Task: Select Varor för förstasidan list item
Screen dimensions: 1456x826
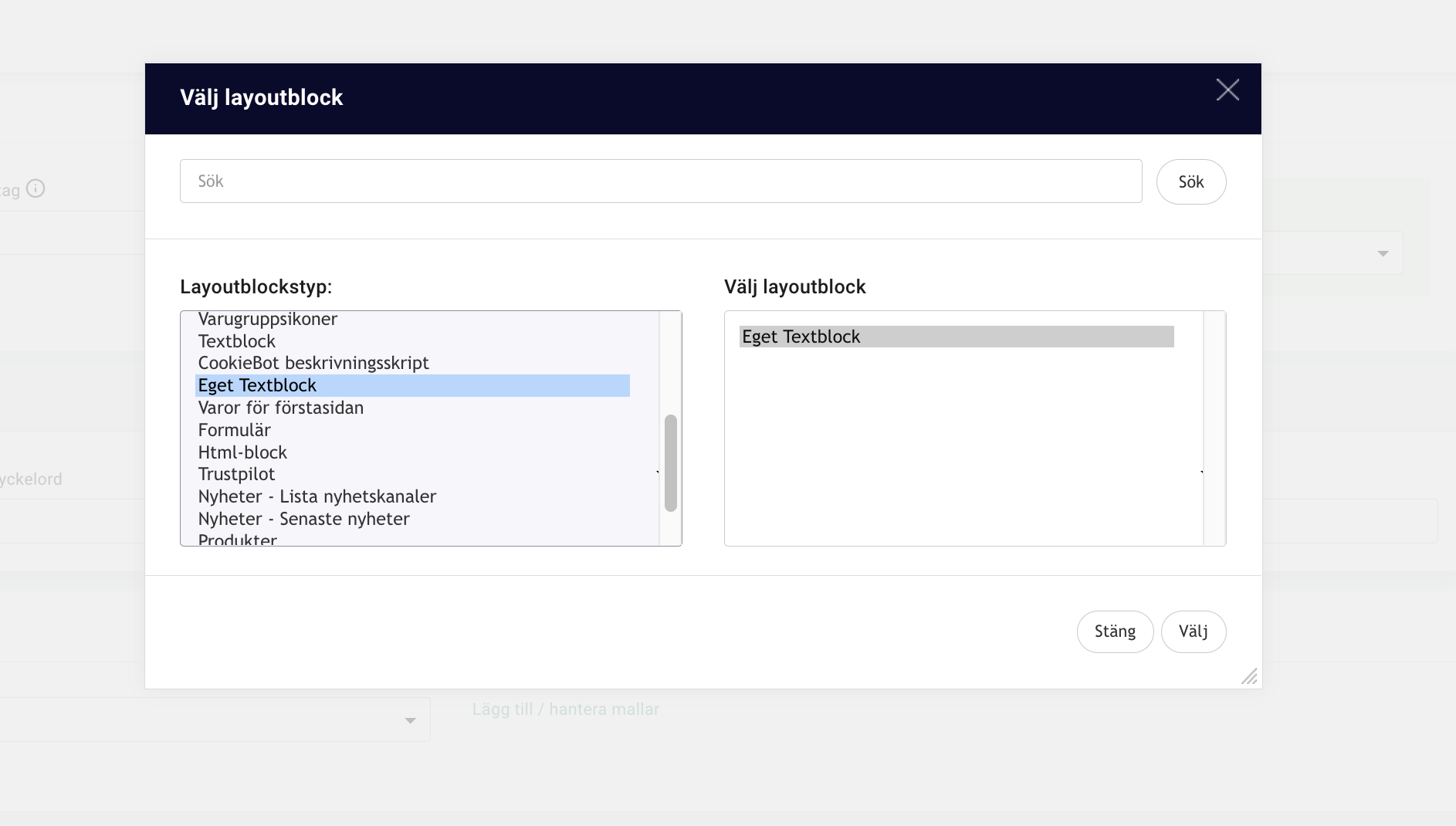Action: pyautogui.click(x=412, y=408)
